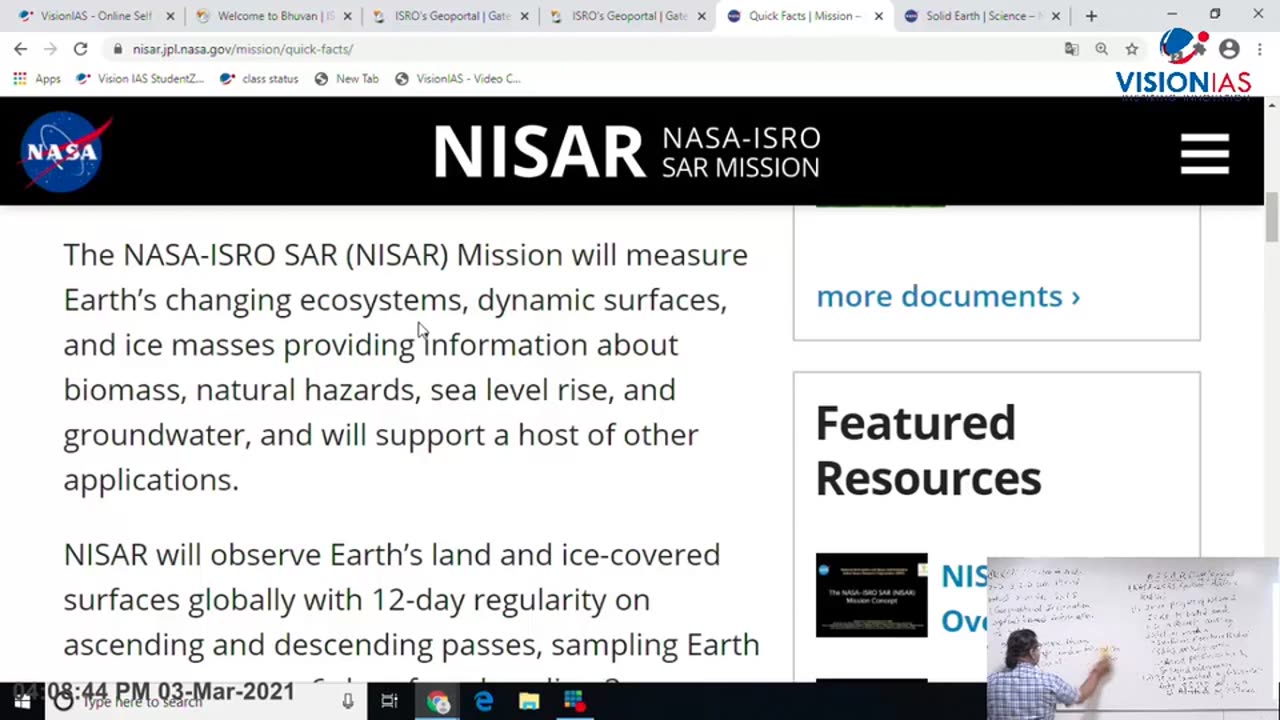Open File Explorer from taskbar
This screenshot has width=1280, height=720.
coord(529,701)
